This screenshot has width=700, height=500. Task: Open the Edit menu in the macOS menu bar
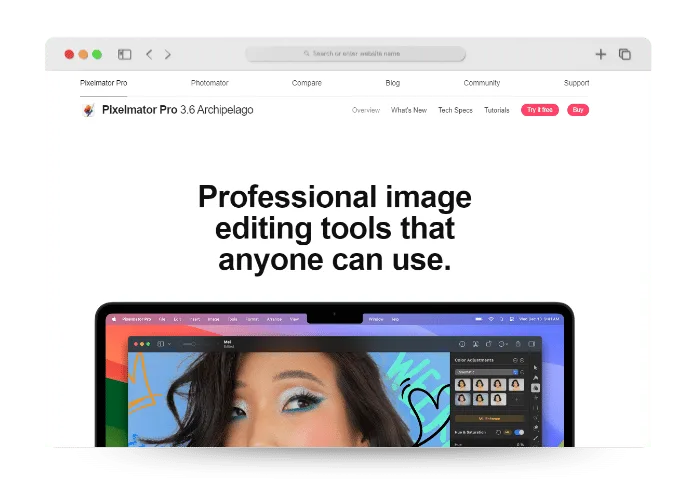177,319
